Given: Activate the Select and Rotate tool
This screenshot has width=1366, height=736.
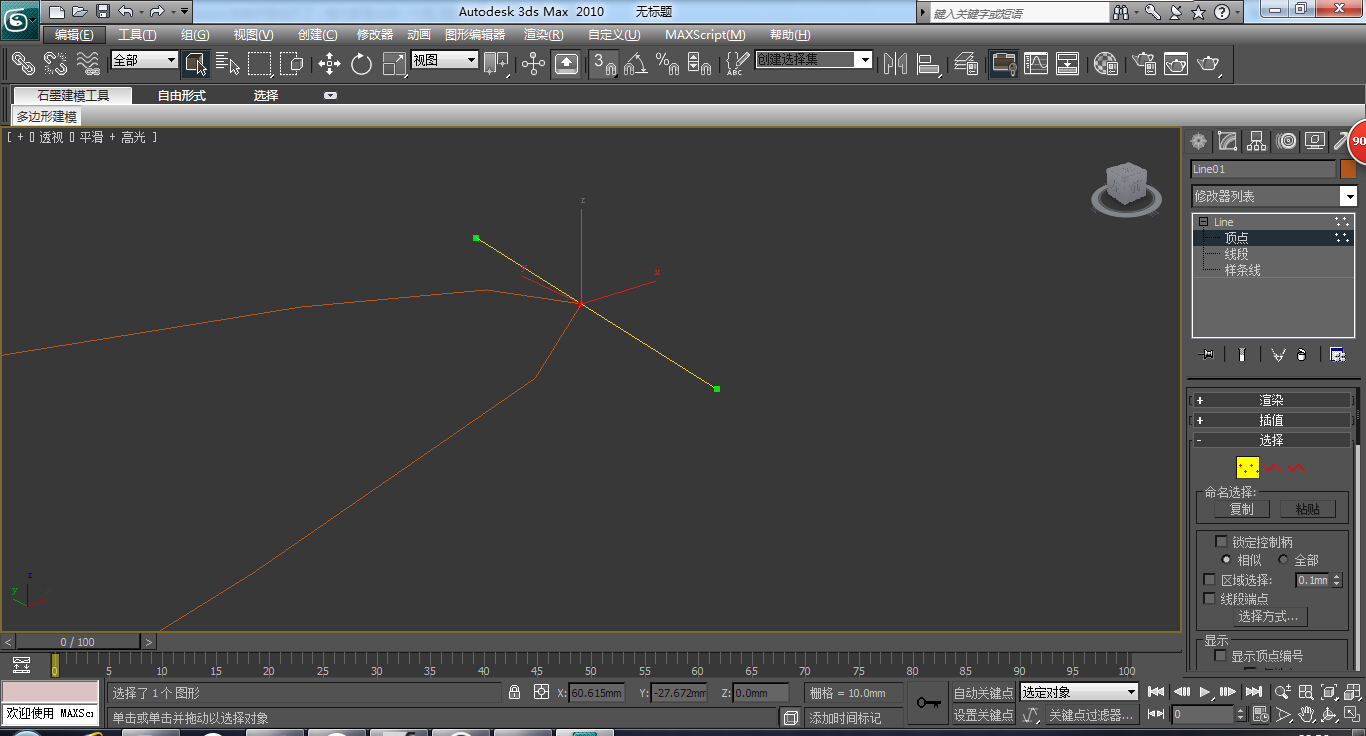Looking at the screenshot, I should [362, 64].
